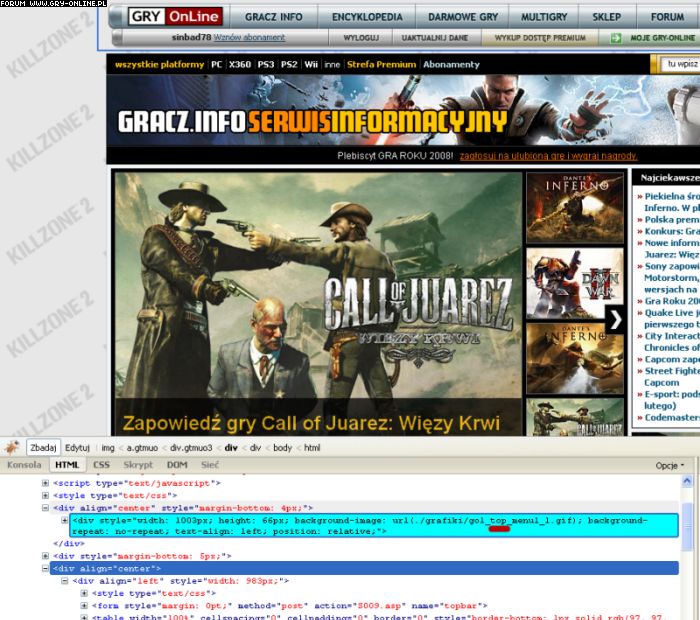Click WYKUP DOSTĘP PREMIUM
Image resolution: width=700 pixels, height=620 pixels.
tap(540, 38)
